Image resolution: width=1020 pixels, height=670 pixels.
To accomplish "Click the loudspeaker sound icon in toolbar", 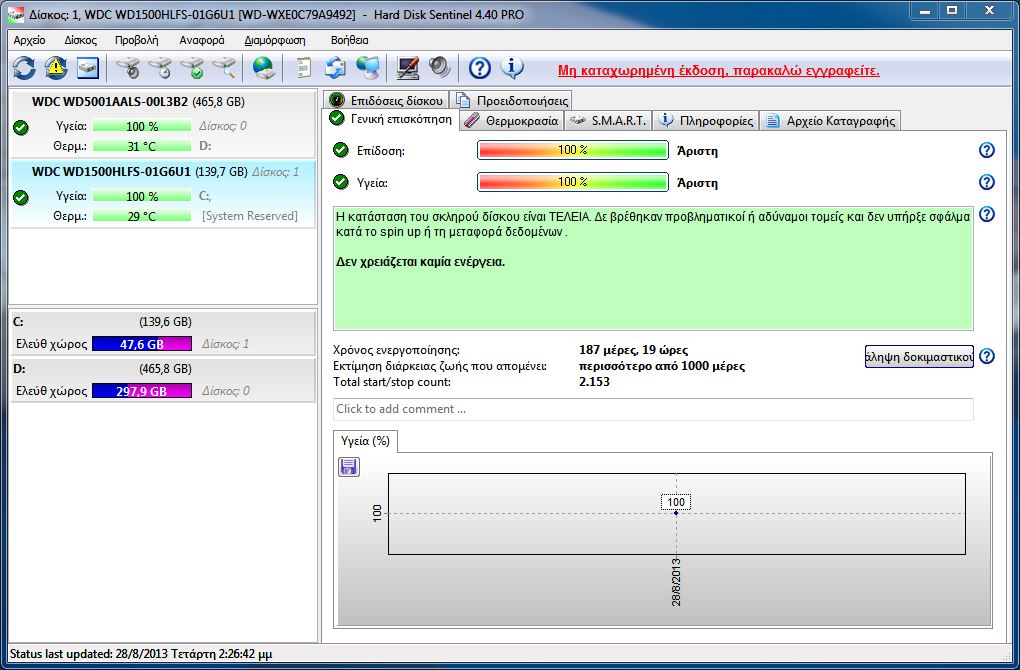I will [x=440, y=68].
